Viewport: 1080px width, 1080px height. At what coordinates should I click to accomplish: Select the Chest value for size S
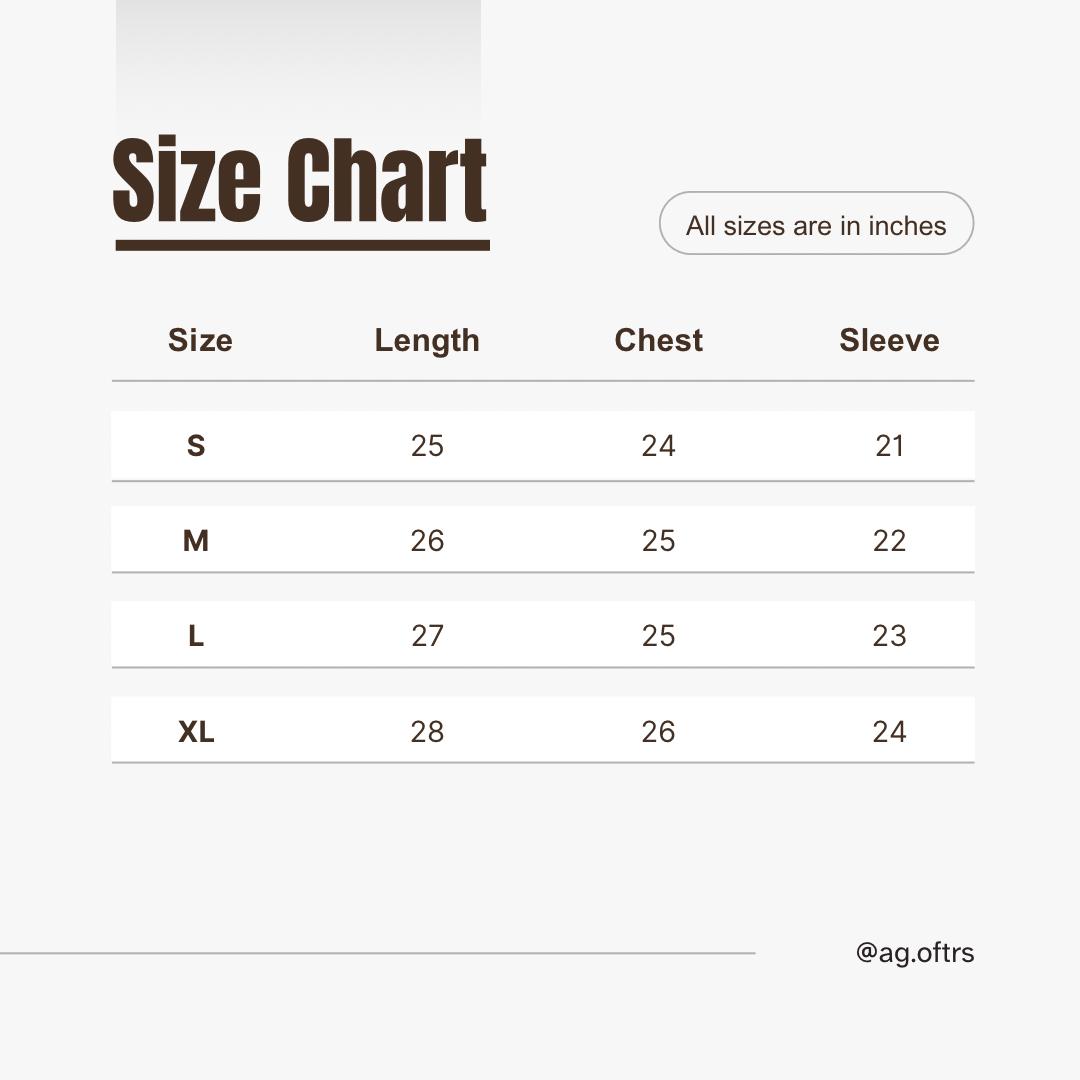pos(658,446)
